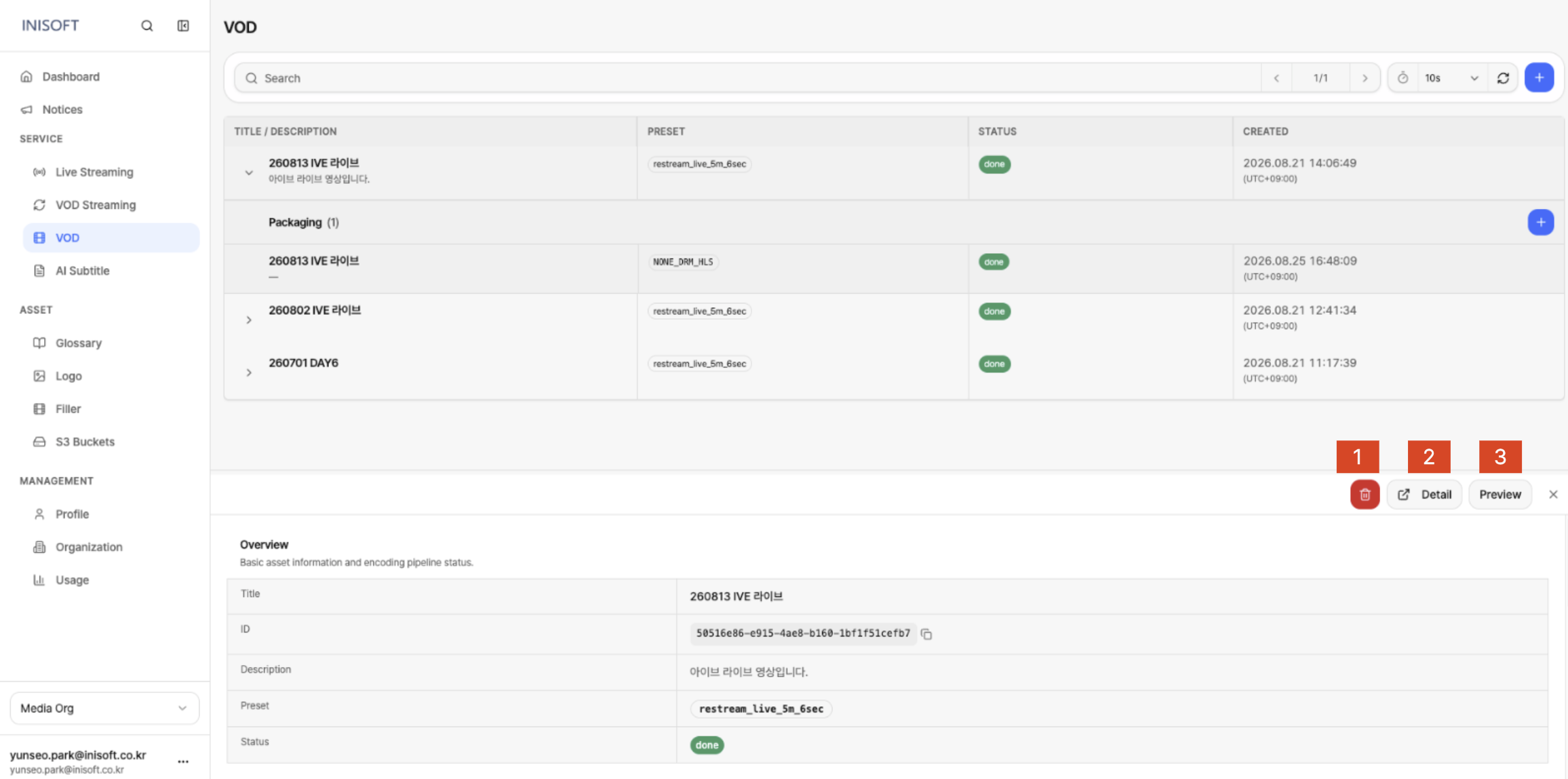This screenshot has width=1568, height=779.
Task: Go to next page arrow
Action: pos(1365,78)
